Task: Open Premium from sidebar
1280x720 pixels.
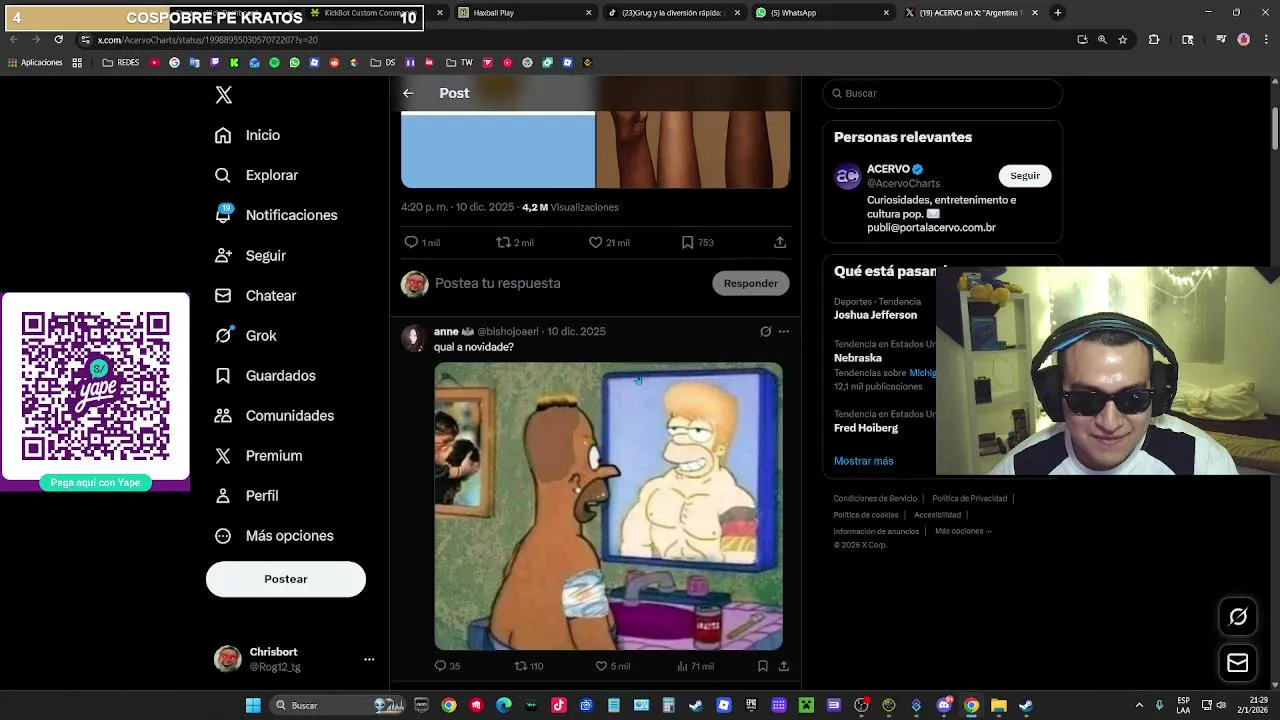Action: (x=259, y=455)
